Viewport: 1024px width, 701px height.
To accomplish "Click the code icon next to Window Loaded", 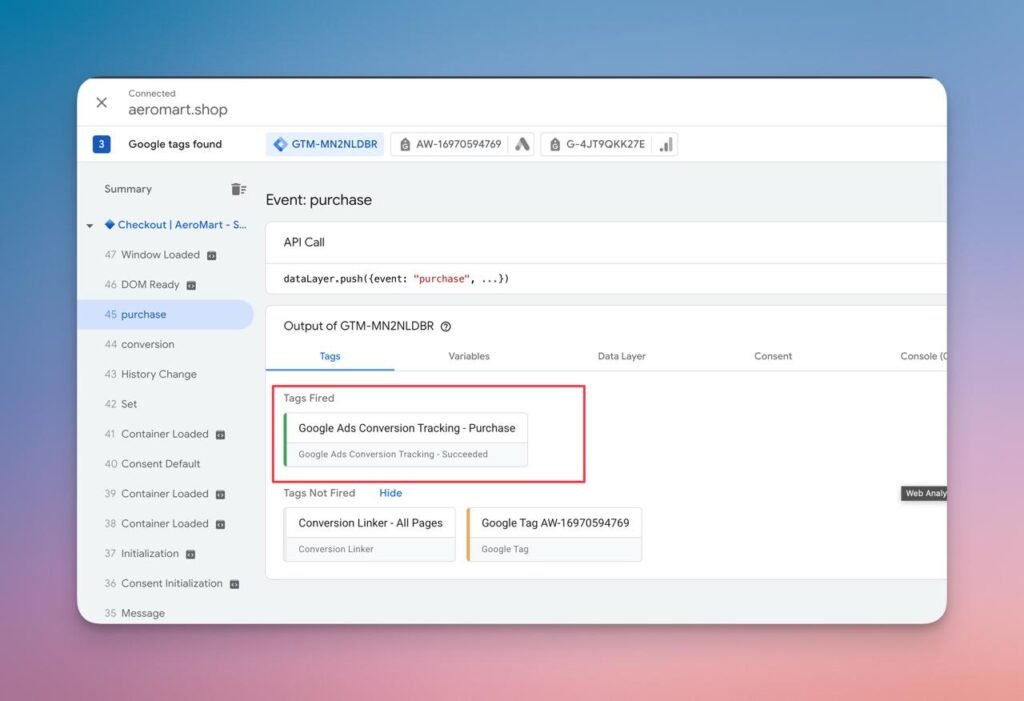I will (x=212, y=255).
